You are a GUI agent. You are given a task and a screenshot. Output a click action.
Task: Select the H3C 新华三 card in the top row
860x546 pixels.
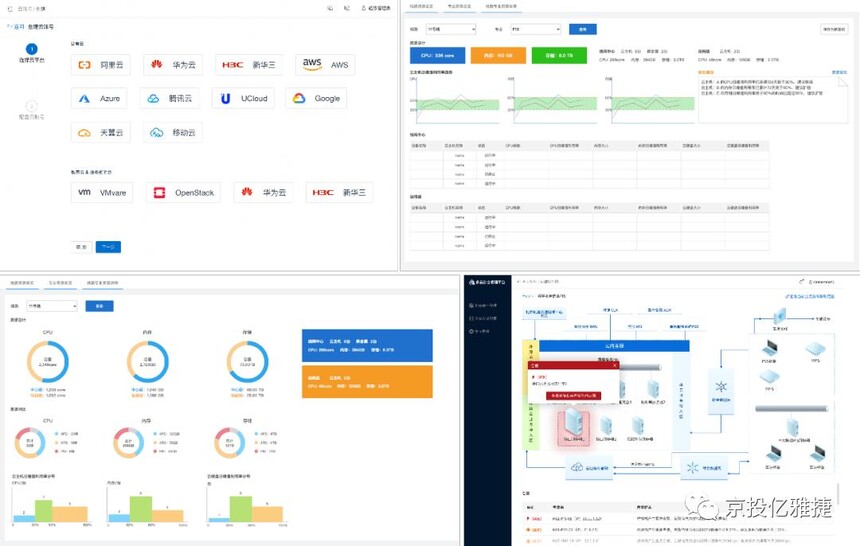[248, 65]
